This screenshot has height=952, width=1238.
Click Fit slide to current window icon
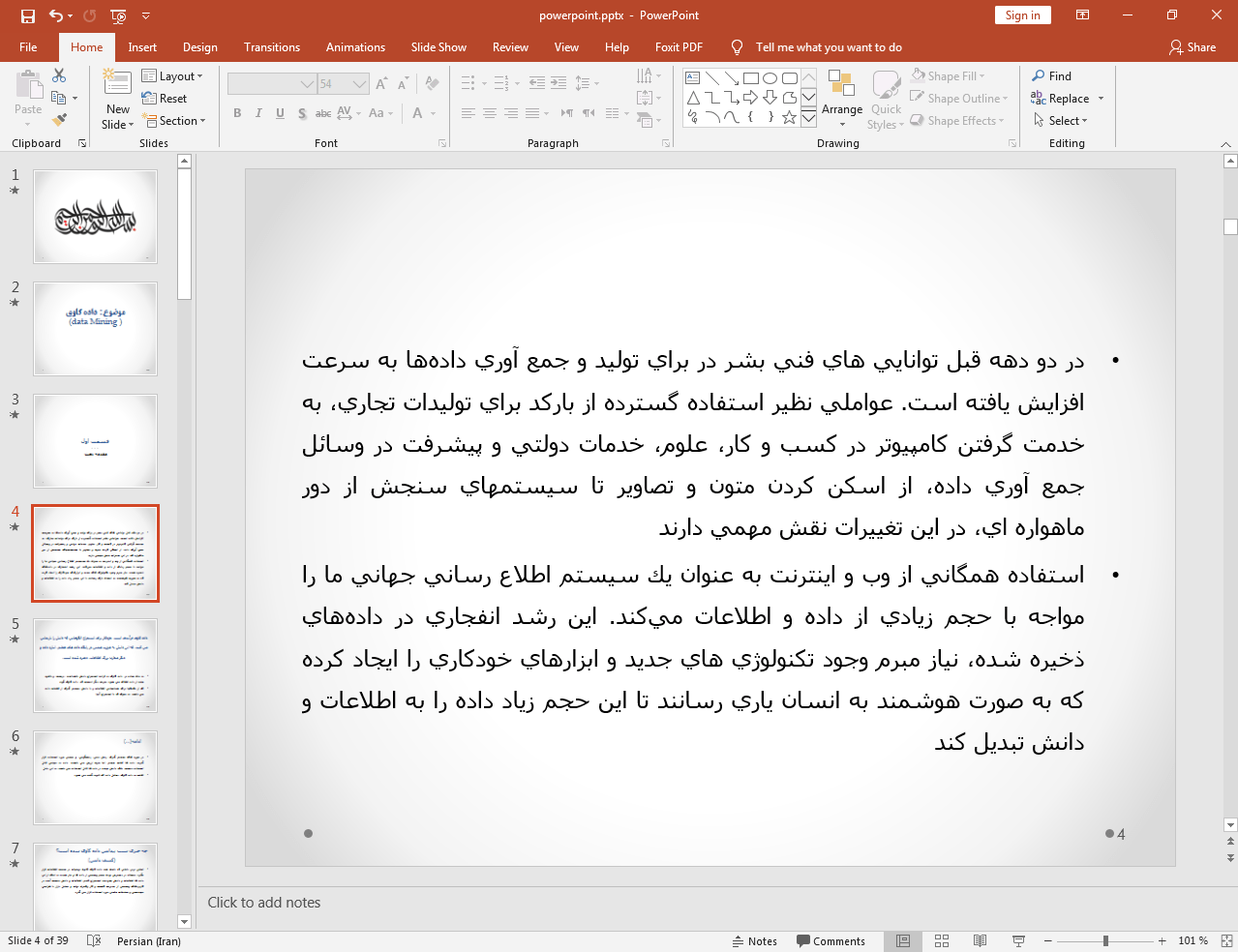click(1226, 940)
